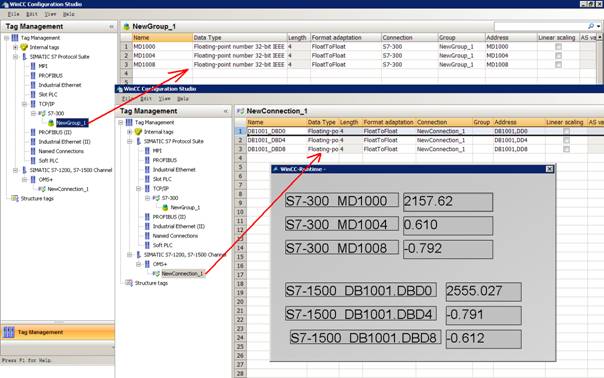Expand Internal tags node in left tree

pos(15,47)
